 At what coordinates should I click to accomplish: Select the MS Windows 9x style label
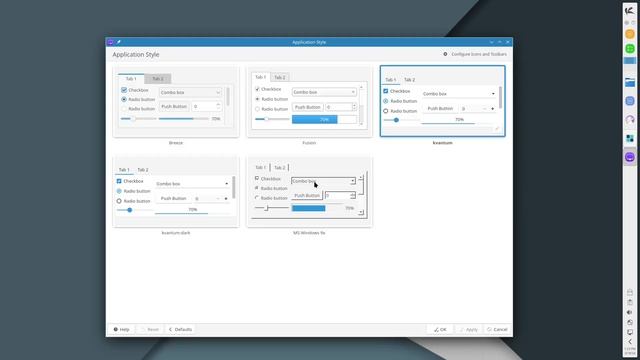click(x=309, y=233)
